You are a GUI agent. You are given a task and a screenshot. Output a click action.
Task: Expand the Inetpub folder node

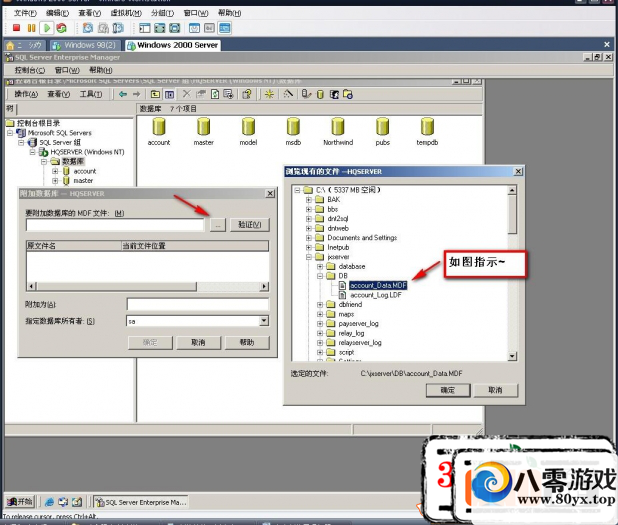pyautogui.click(x=309, y=248)
